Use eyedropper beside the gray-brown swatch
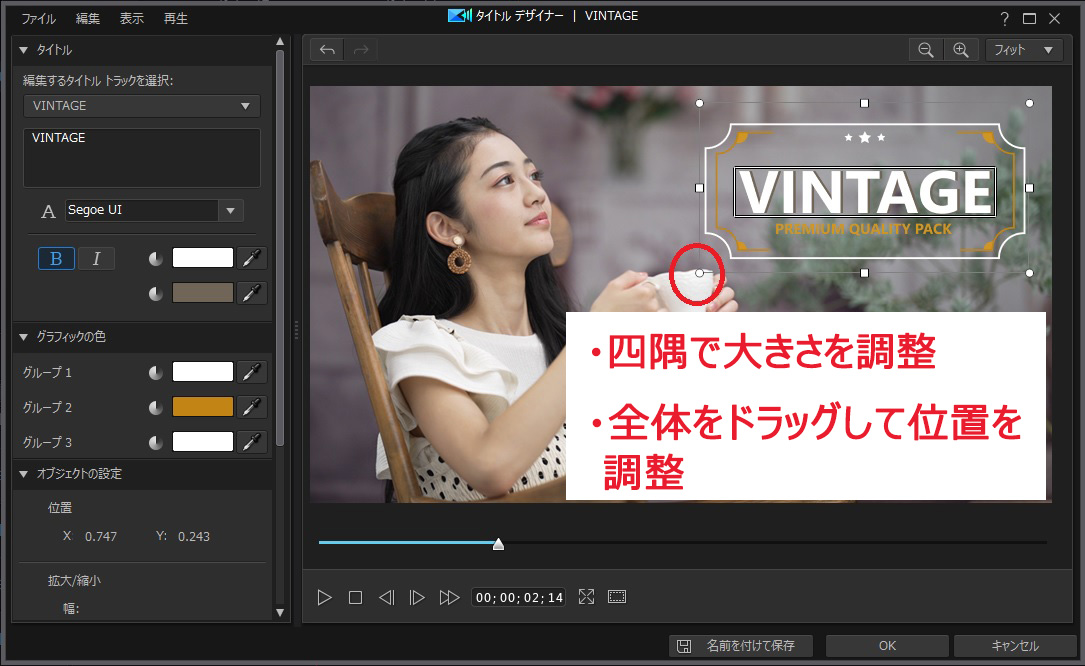Screen dimensions: 1085x666 (x=252, y=293)
